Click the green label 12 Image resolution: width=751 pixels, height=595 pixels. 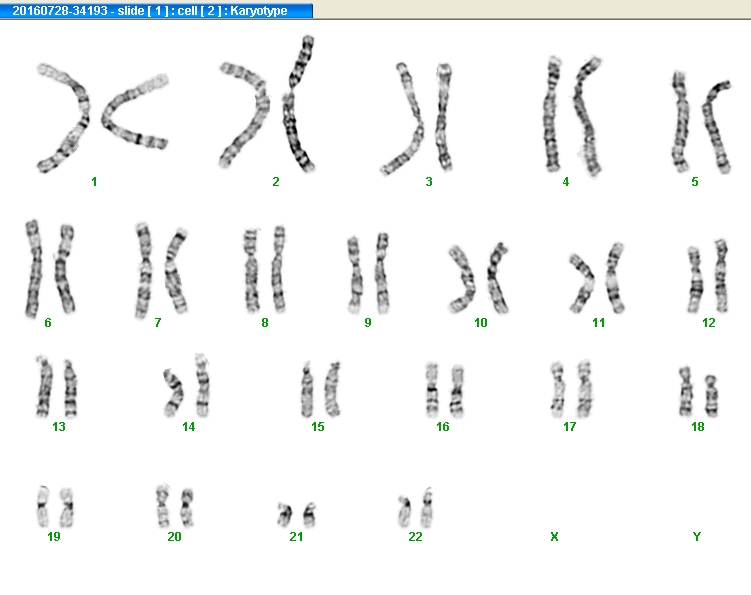tap(709, 323)
